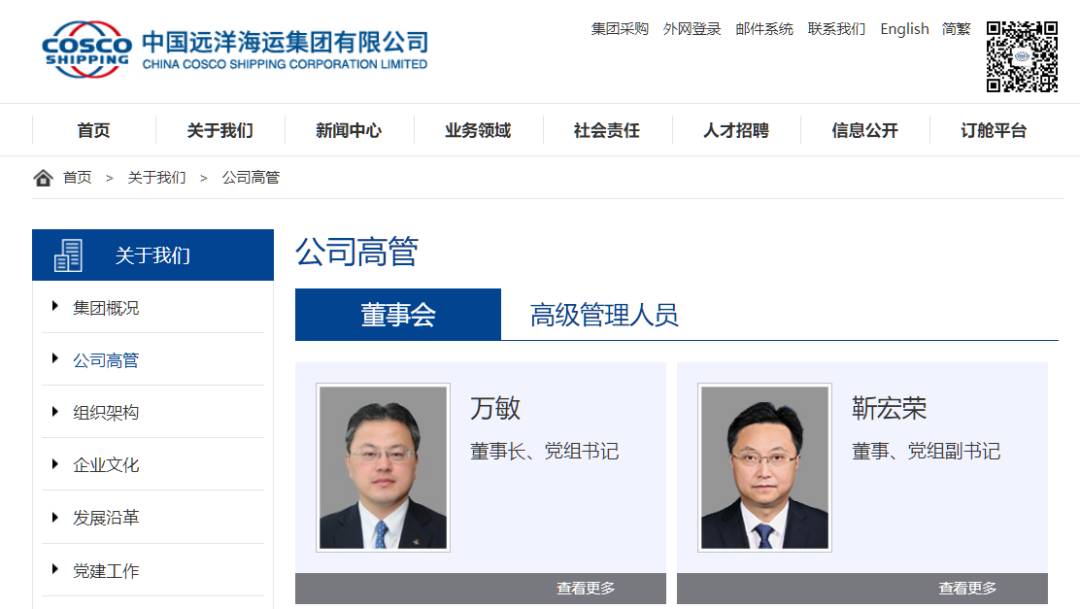This screenshot has height=609, width=1080.
Task: Click 董事、党组副书记 title text
Action: [926, 451]
